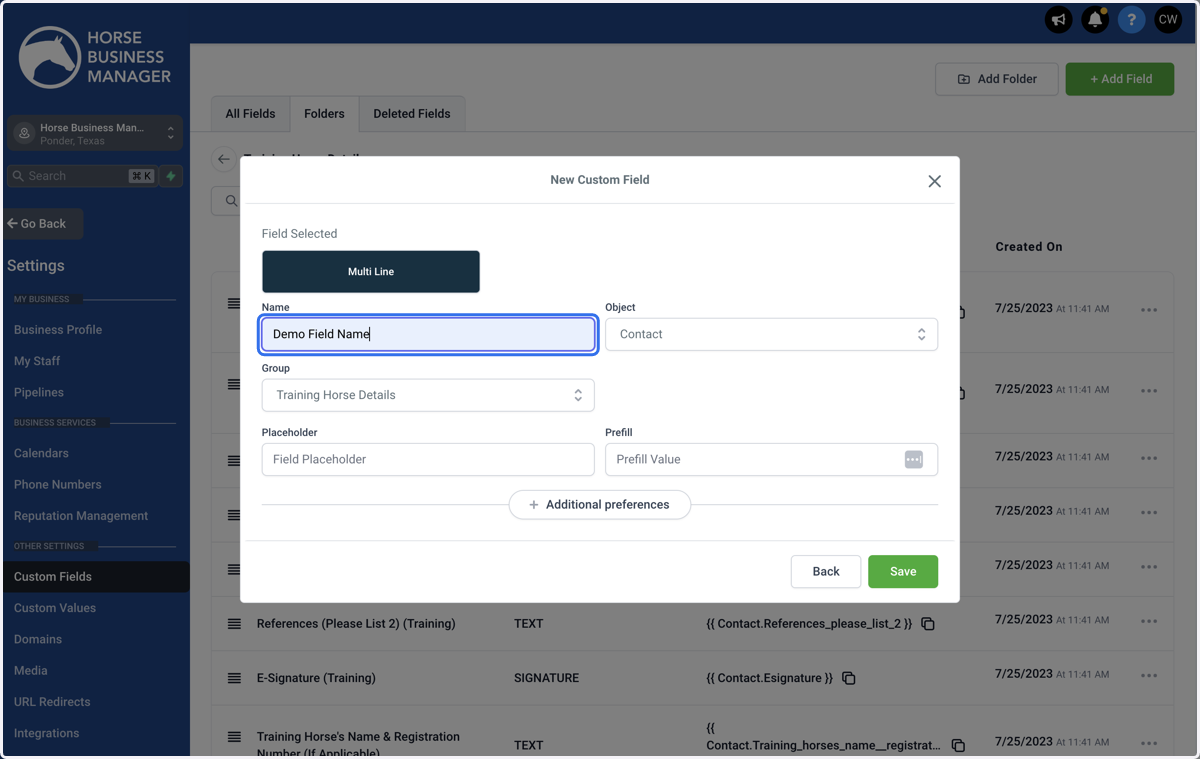Copy the Contact.Esignature merge key
The width and height of the screenshot is (1200, 759).
pyautogui.click(x=849, y=678)
